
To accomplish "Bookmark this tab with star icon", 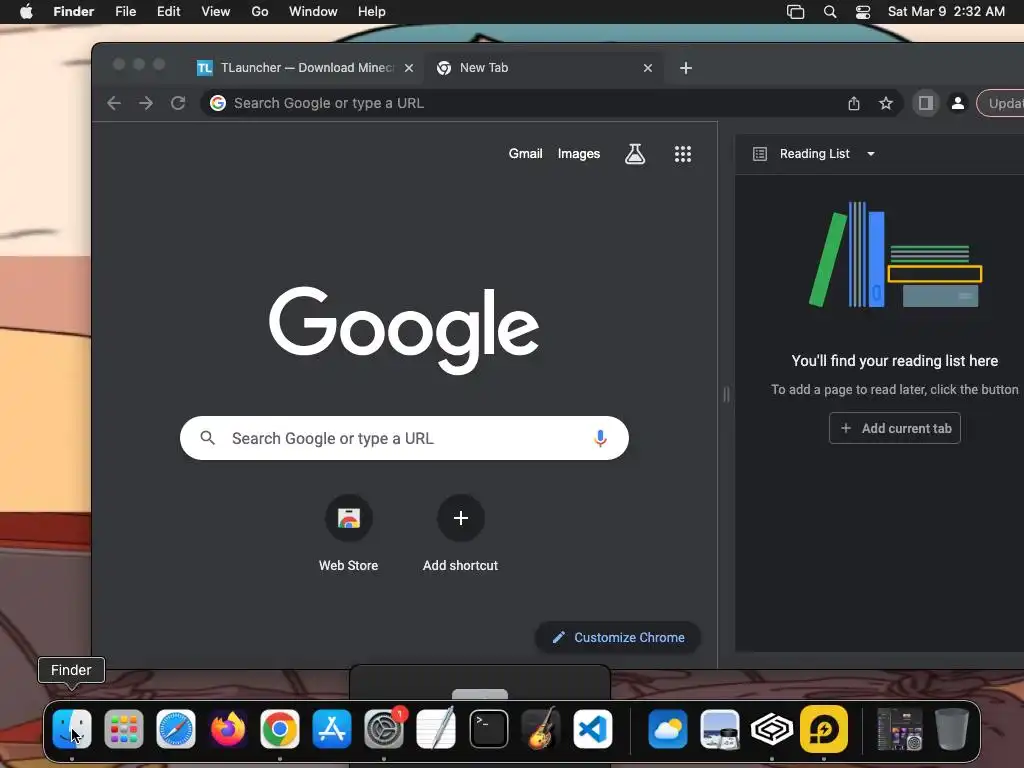I will point(886,103).
